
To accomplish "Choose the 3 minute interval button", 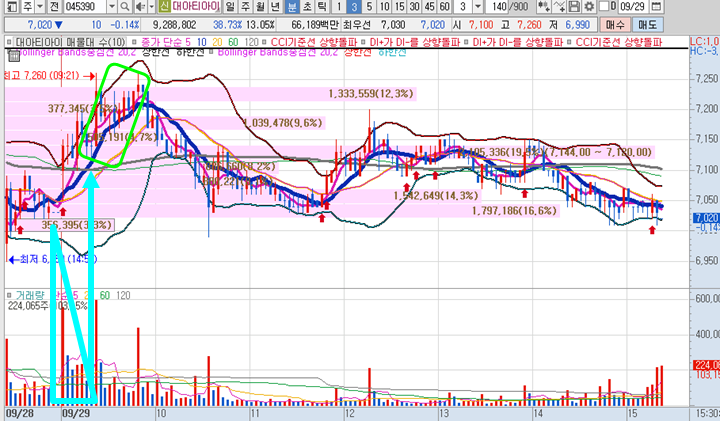I will (354, 6).
